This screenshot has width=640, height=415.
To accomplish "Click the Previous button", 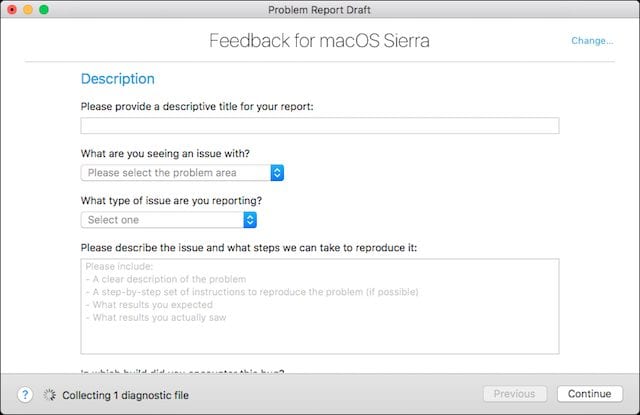I will click(515, 394).
